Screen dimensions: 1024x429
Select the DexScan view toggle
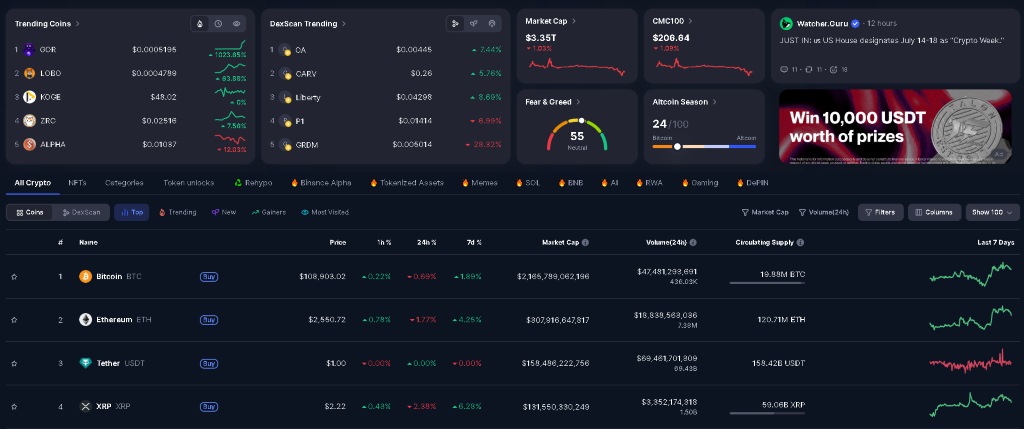pos(81,212)
